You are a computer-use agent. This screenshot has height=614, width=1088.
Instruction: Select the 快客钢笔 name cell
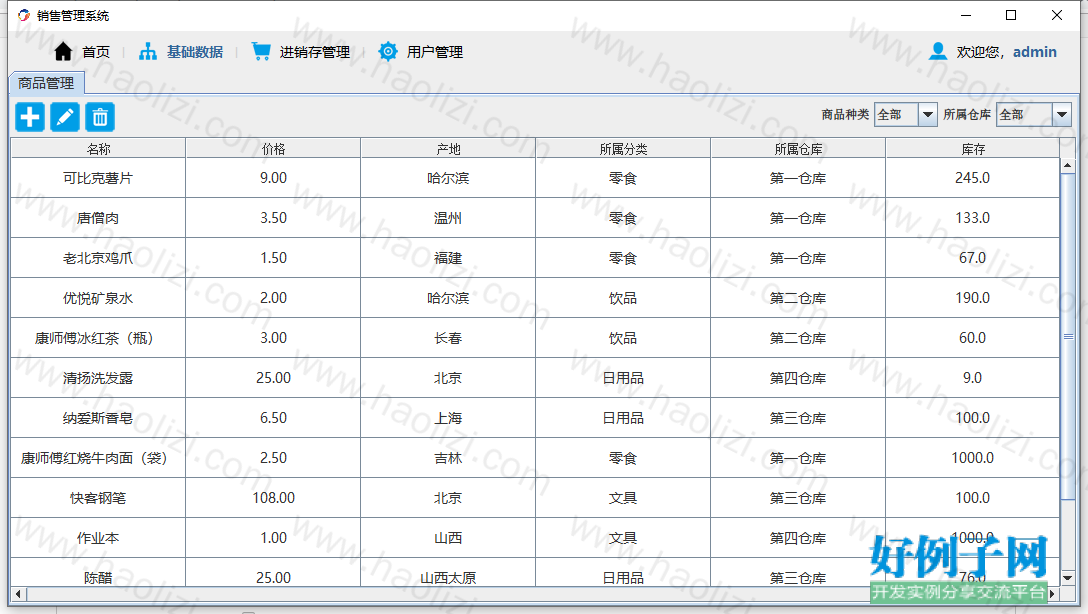(98, 498)
